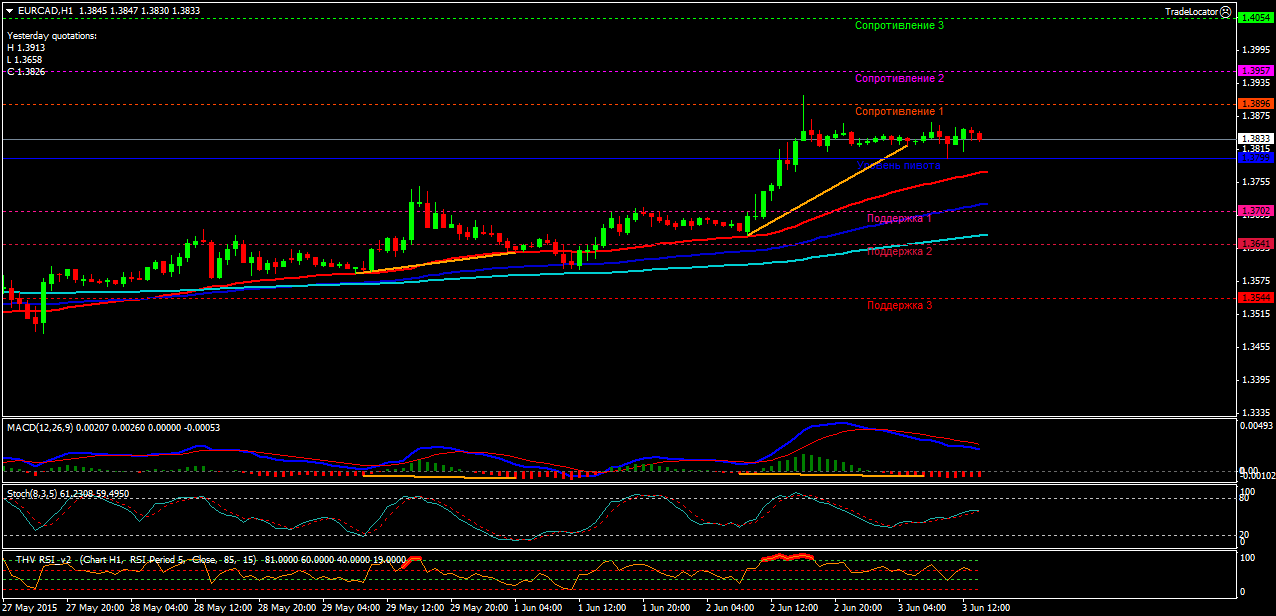
Task: Click the '27 May 2015' date on time axis
Action: tap(31, 607)
